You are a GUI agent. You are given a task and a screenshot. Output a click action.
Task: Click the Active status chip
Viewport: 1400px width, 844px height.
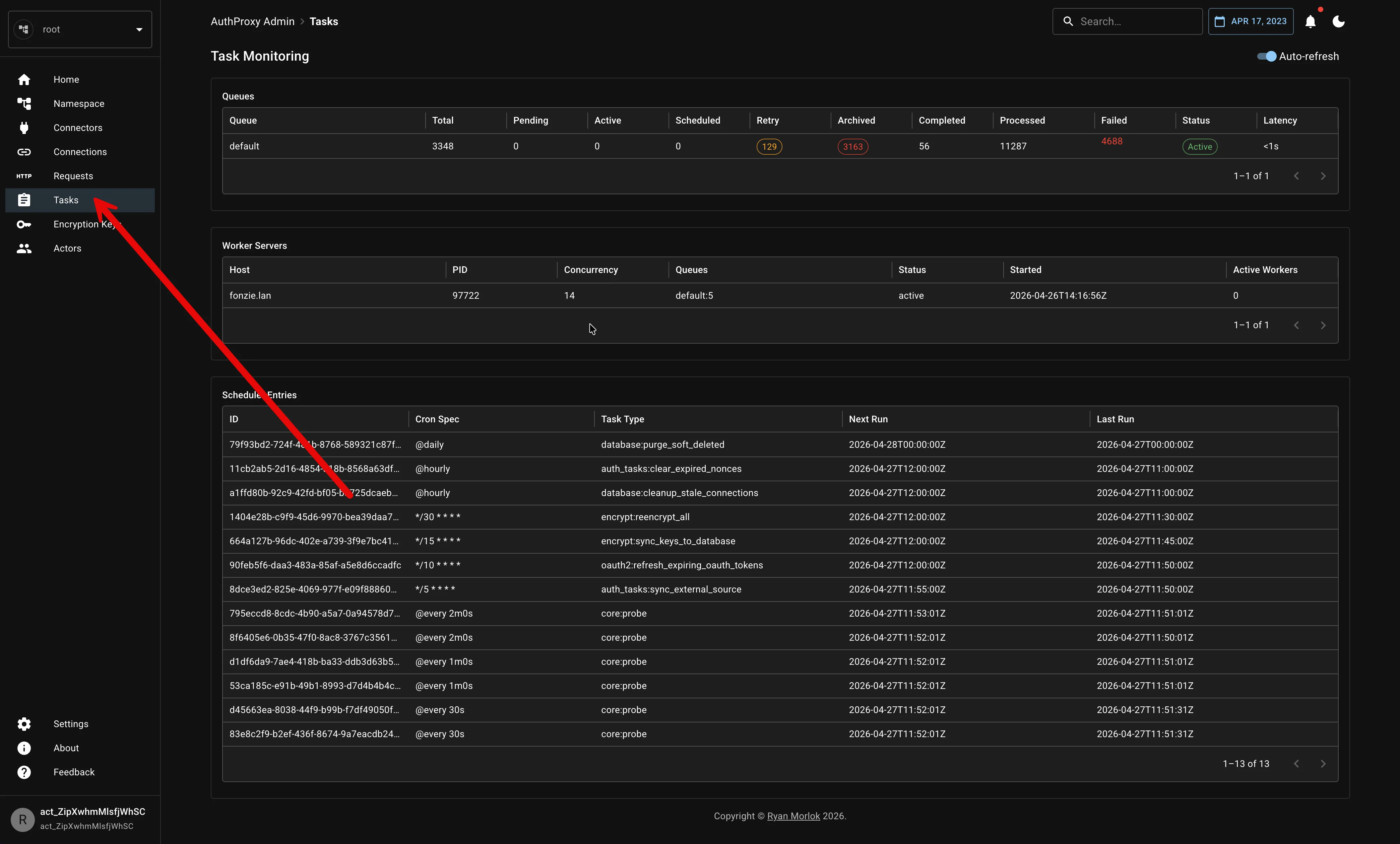pos(1199,147)
